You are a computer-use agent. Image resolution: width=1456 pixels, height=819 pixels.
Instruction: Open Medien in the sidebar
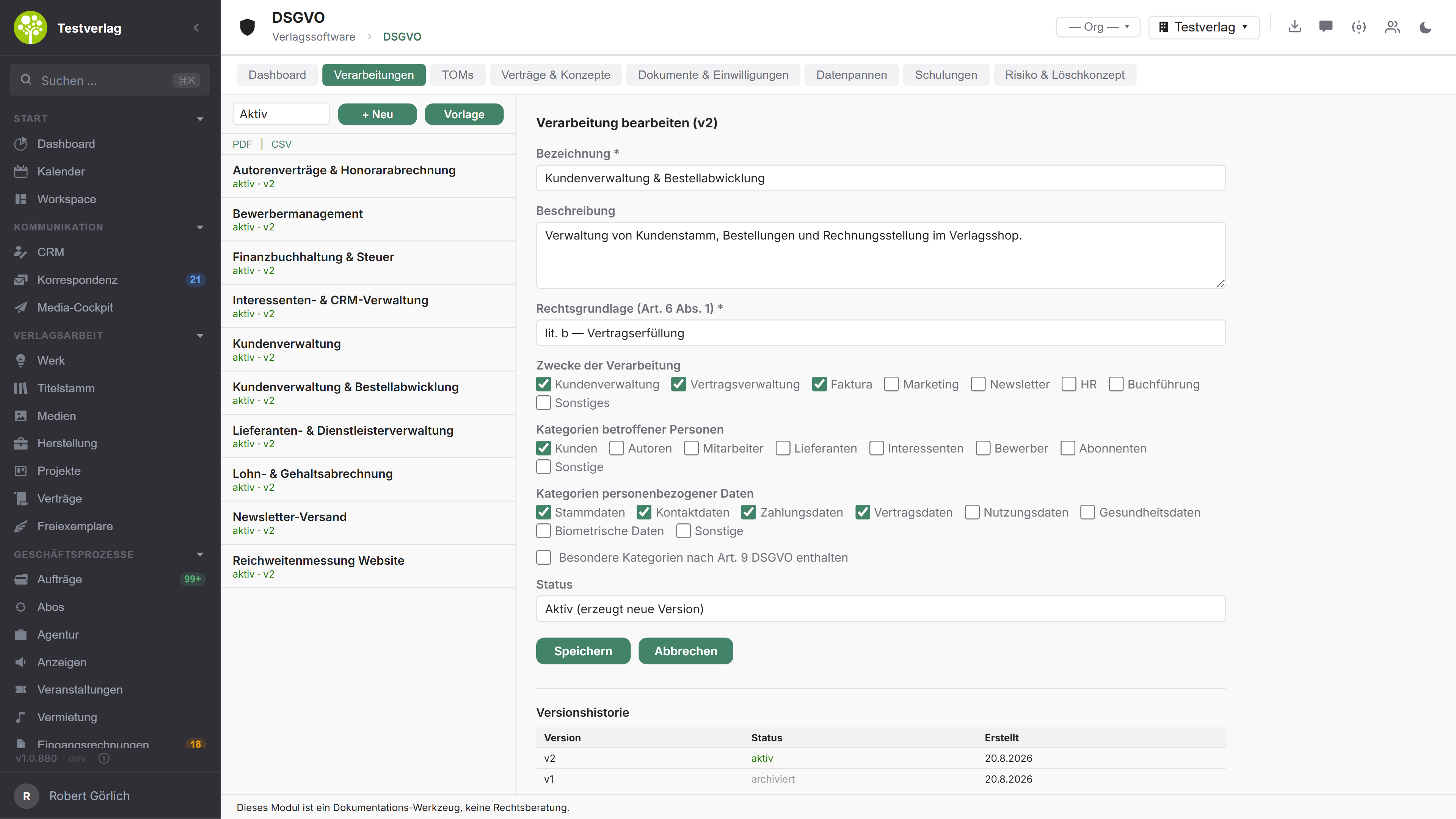[x=110, y=416]
